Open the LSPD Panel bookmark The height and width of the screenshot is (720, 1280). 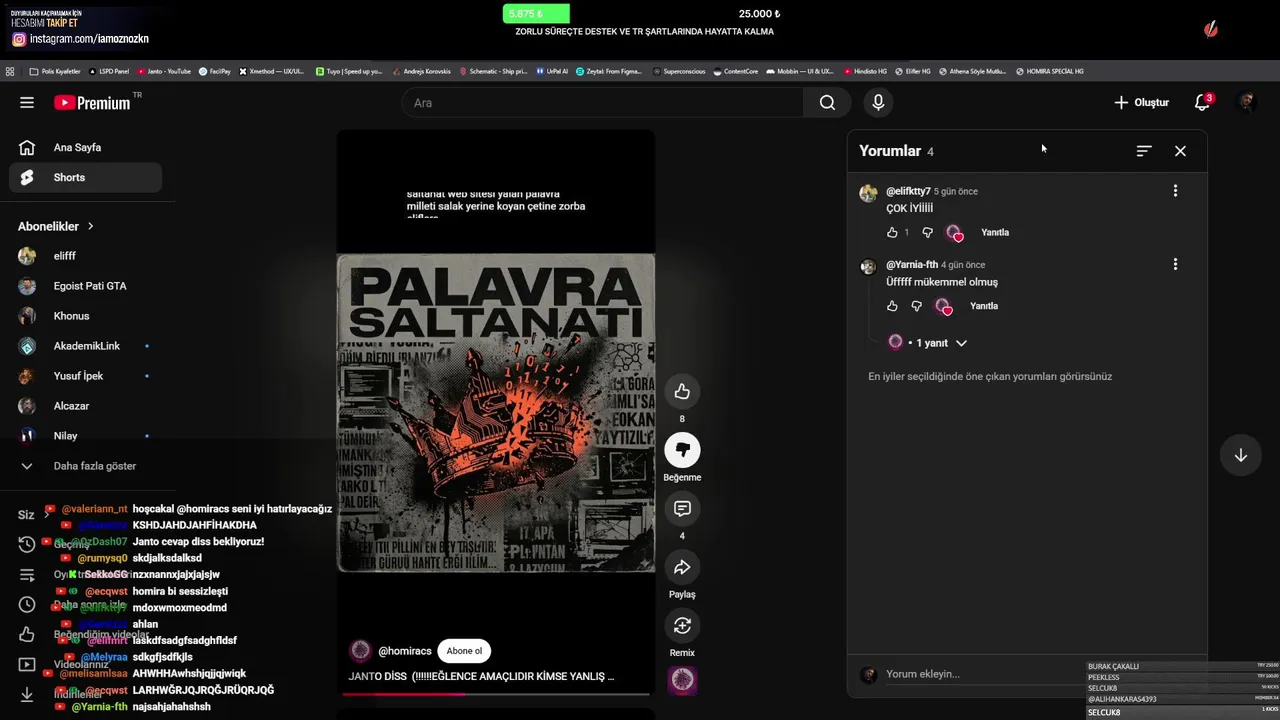pos(110,72)
